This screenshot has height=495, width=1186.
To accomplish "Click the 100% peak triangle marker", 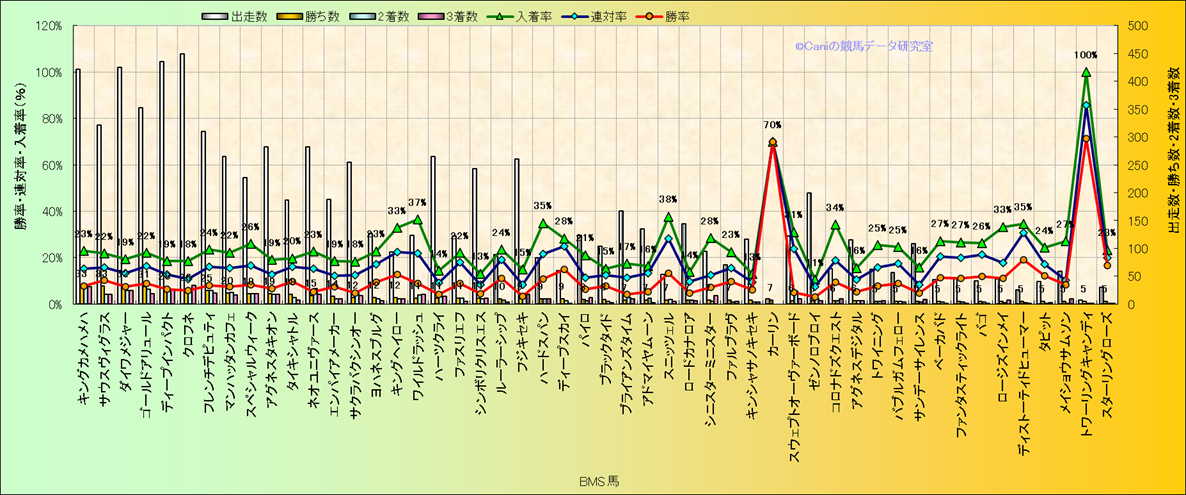I will click(1086, 72).
